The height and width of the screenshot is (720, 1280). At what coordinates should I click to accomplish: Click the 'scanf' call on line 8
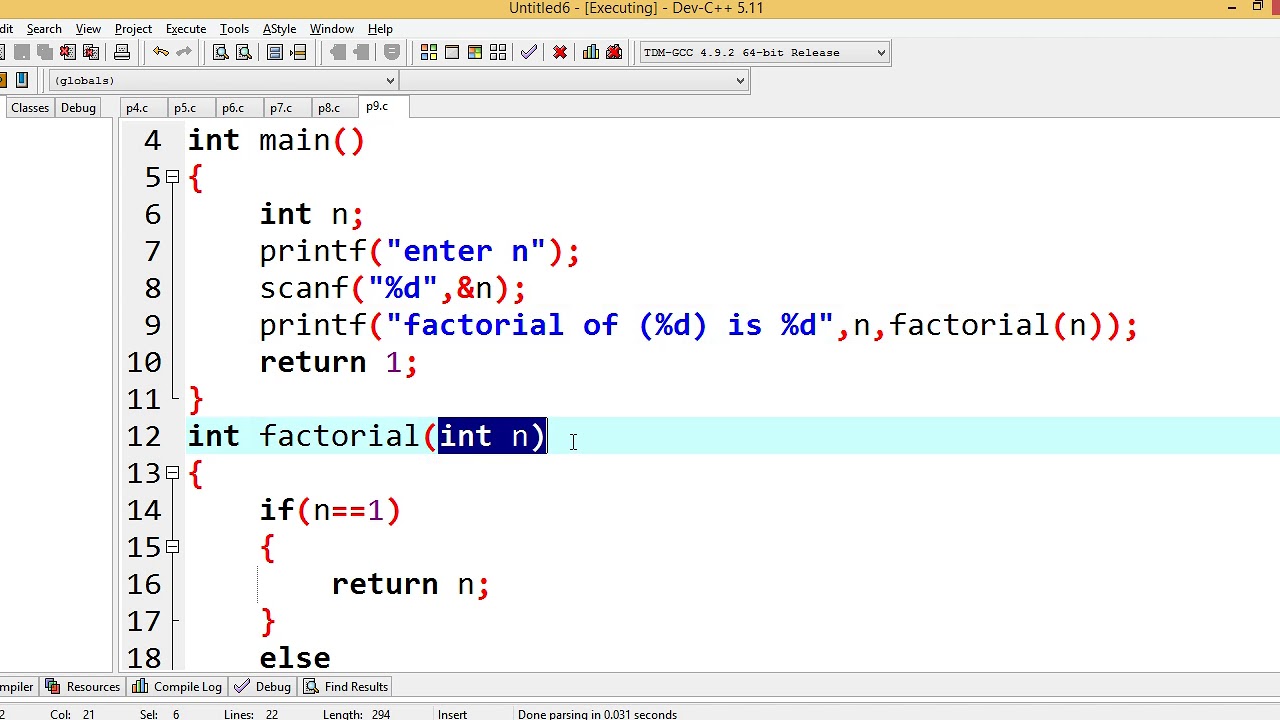tap(305, 288)
